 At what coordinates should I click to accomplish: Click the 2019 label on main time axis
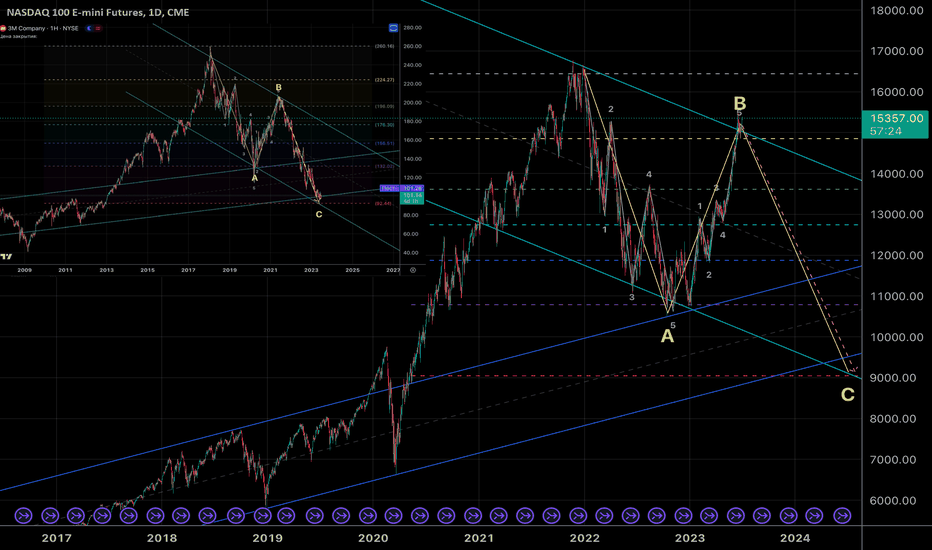[267, 538]
